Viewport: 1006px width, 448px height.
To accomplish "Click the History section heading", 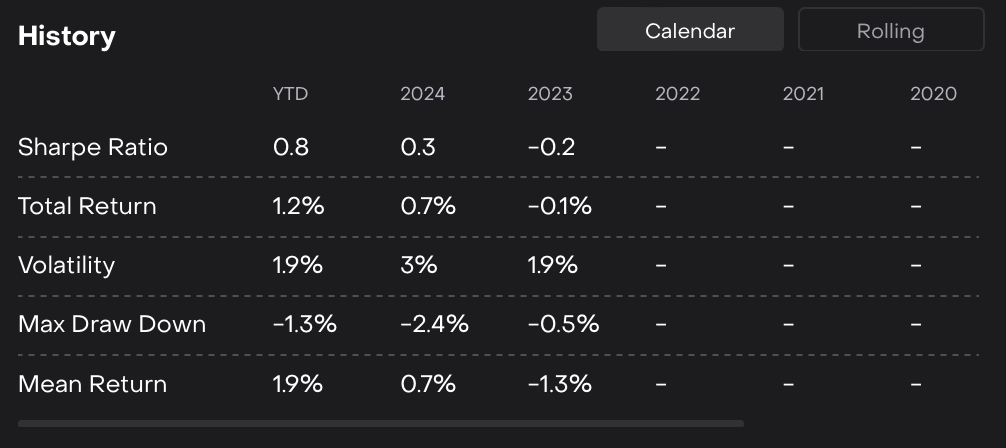I will coord(67,37).
